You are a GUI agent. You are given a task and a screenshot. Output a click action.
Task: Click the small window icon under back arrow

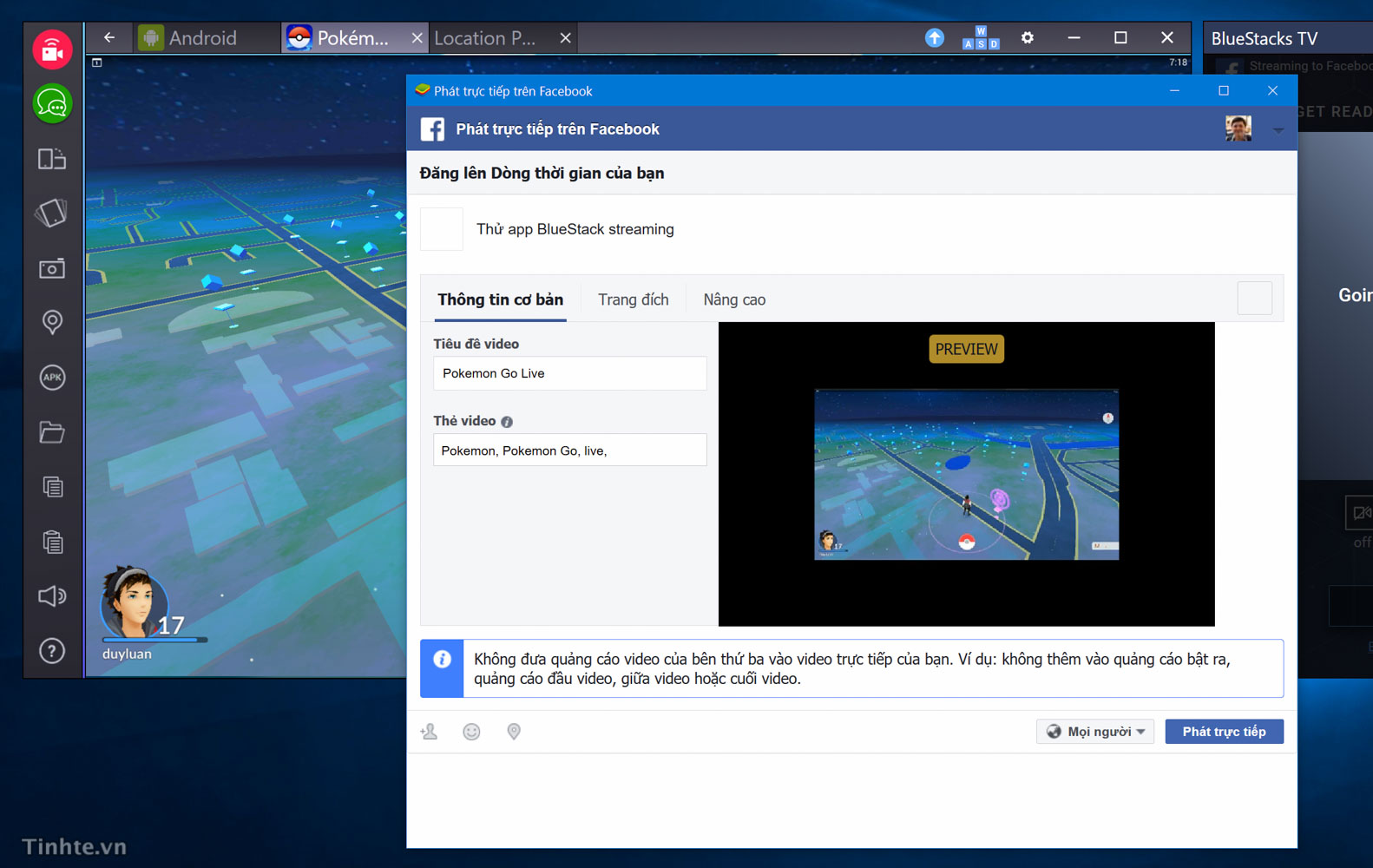click(x=97, y=62)
